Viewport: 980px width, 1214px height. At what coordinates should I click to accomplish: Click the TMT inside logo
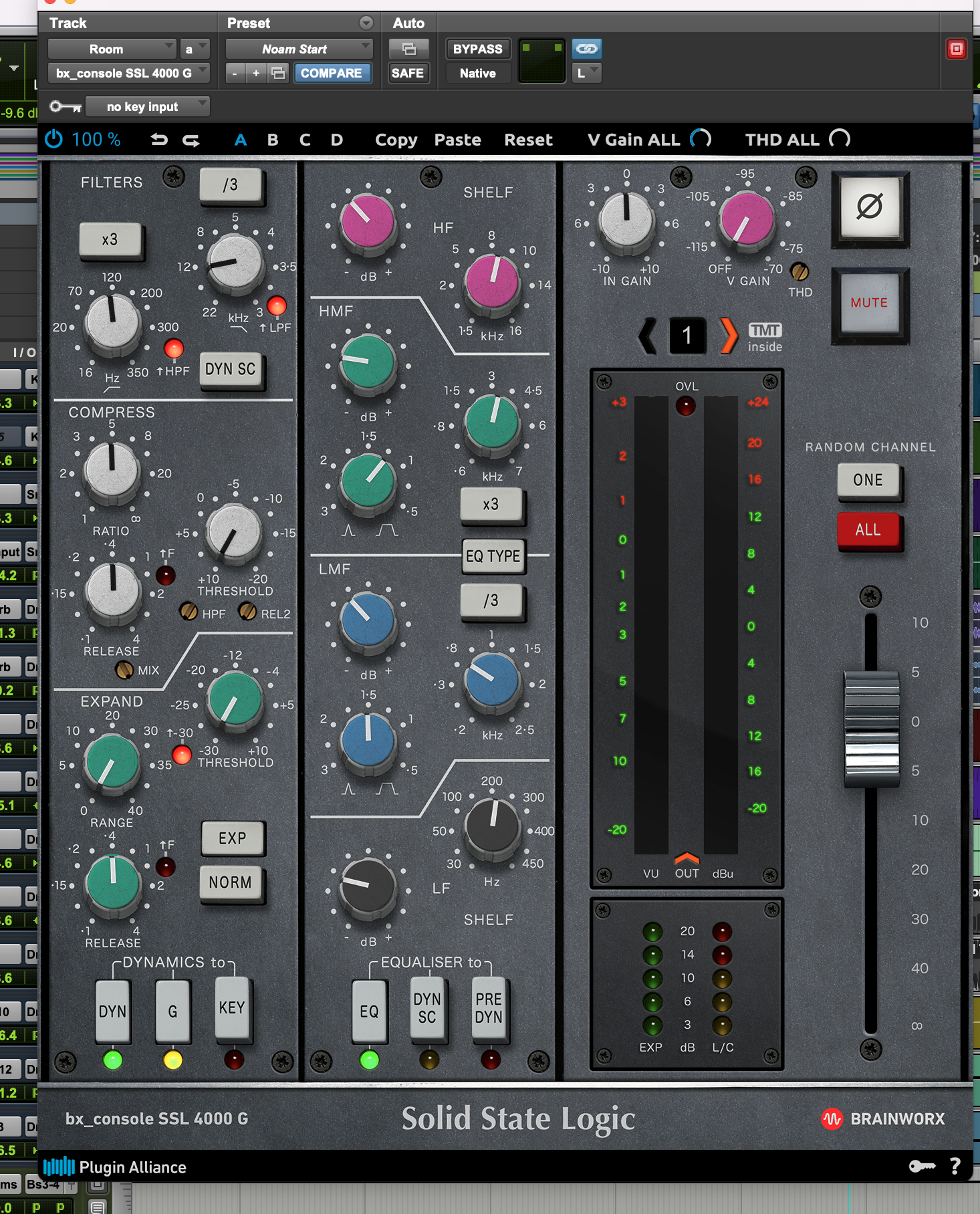click(x=765, y=337)
